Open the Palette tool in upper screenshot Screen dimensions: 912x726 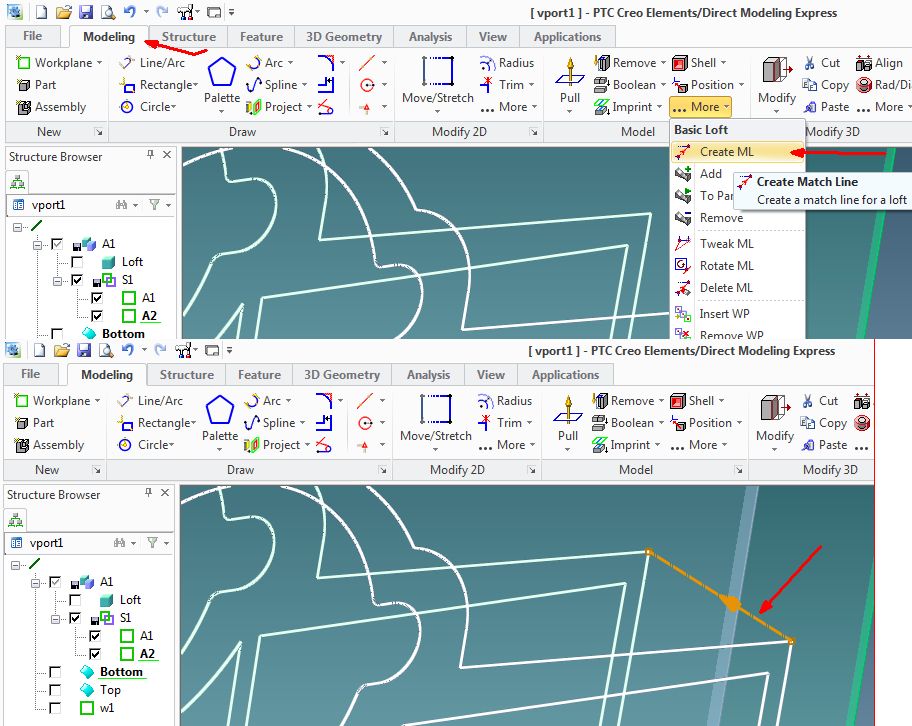pos(222,80)
